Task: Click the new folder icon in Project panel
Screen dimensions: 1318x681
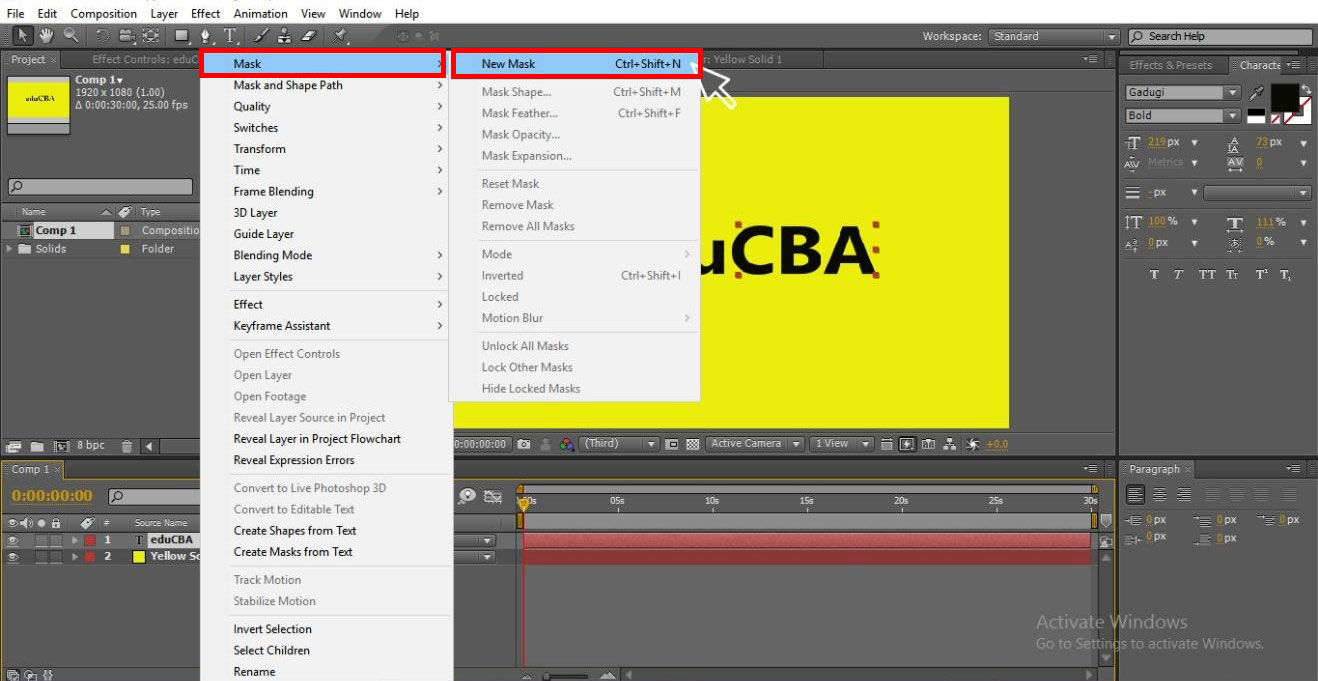Action: tap(36, 446)
